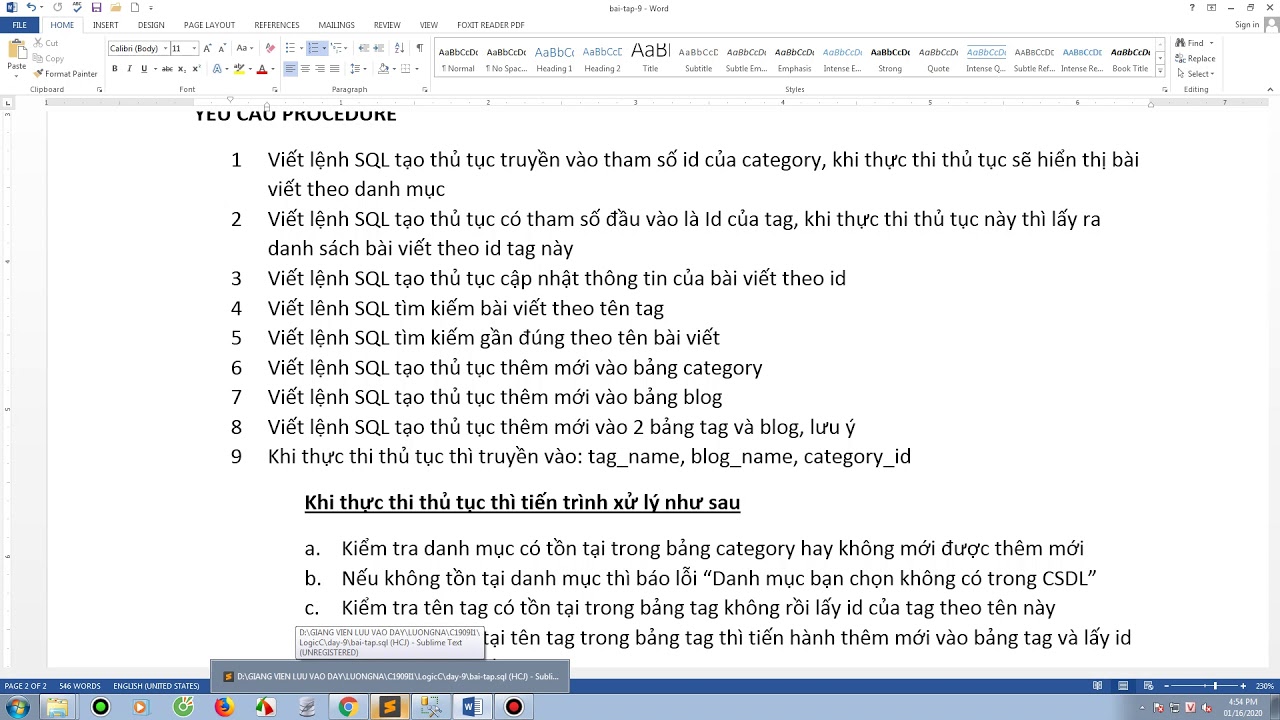This screenshot has width=1280, height=720.
Task: Open Sublime Text from the taskbar
Action: [389, 707]
